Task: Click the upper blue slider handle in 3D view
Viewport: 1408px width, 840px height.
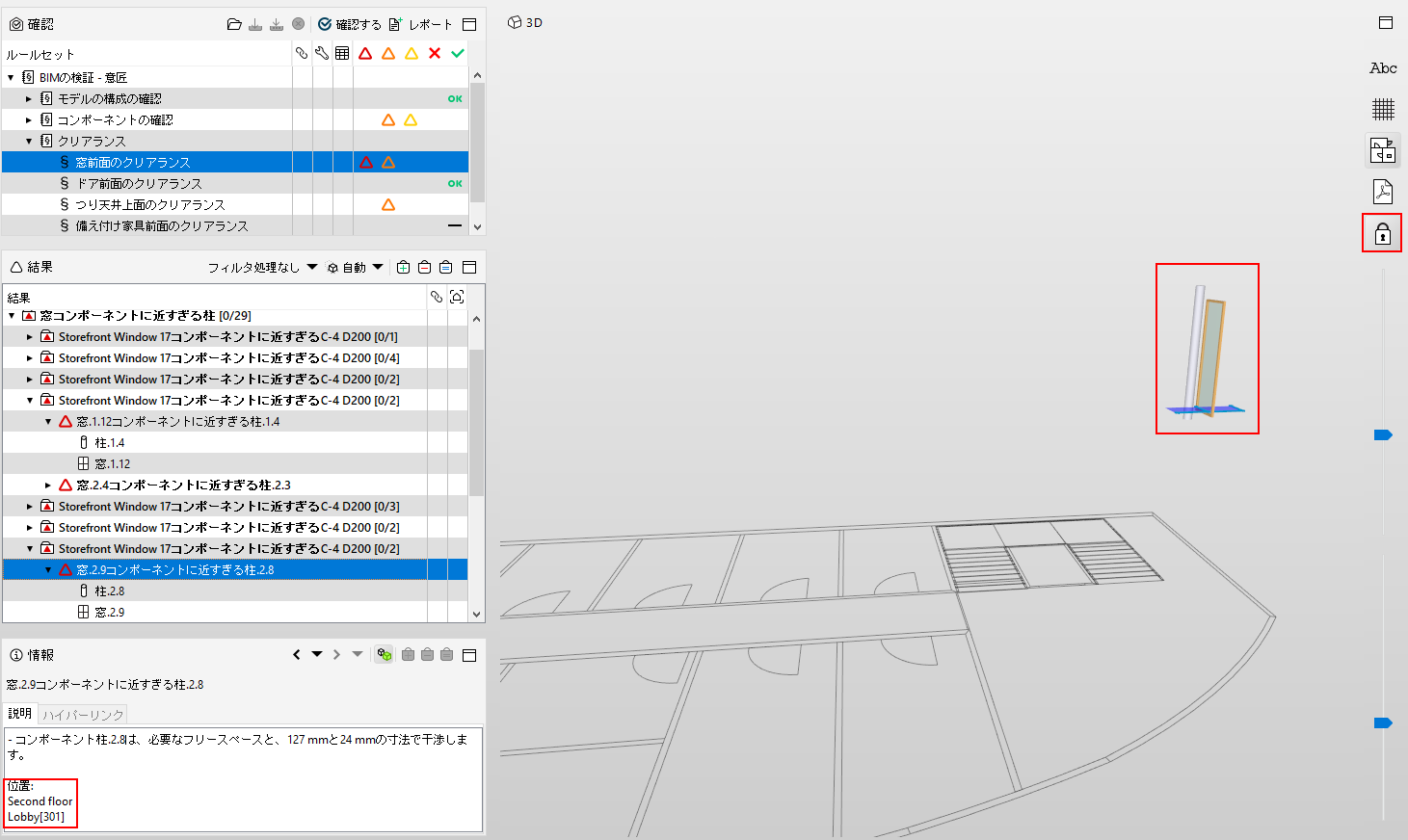Action: (x=1383, y=435)
